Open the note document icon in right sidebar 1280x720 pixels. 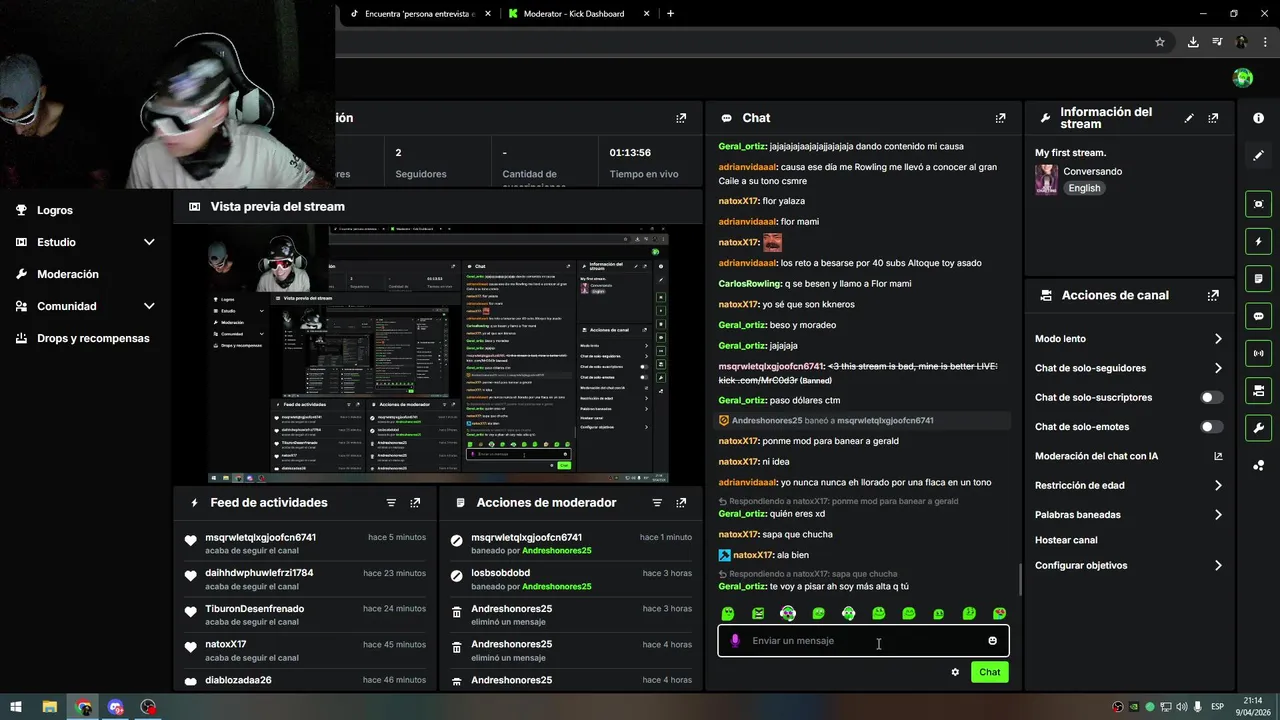(1258, 278)
